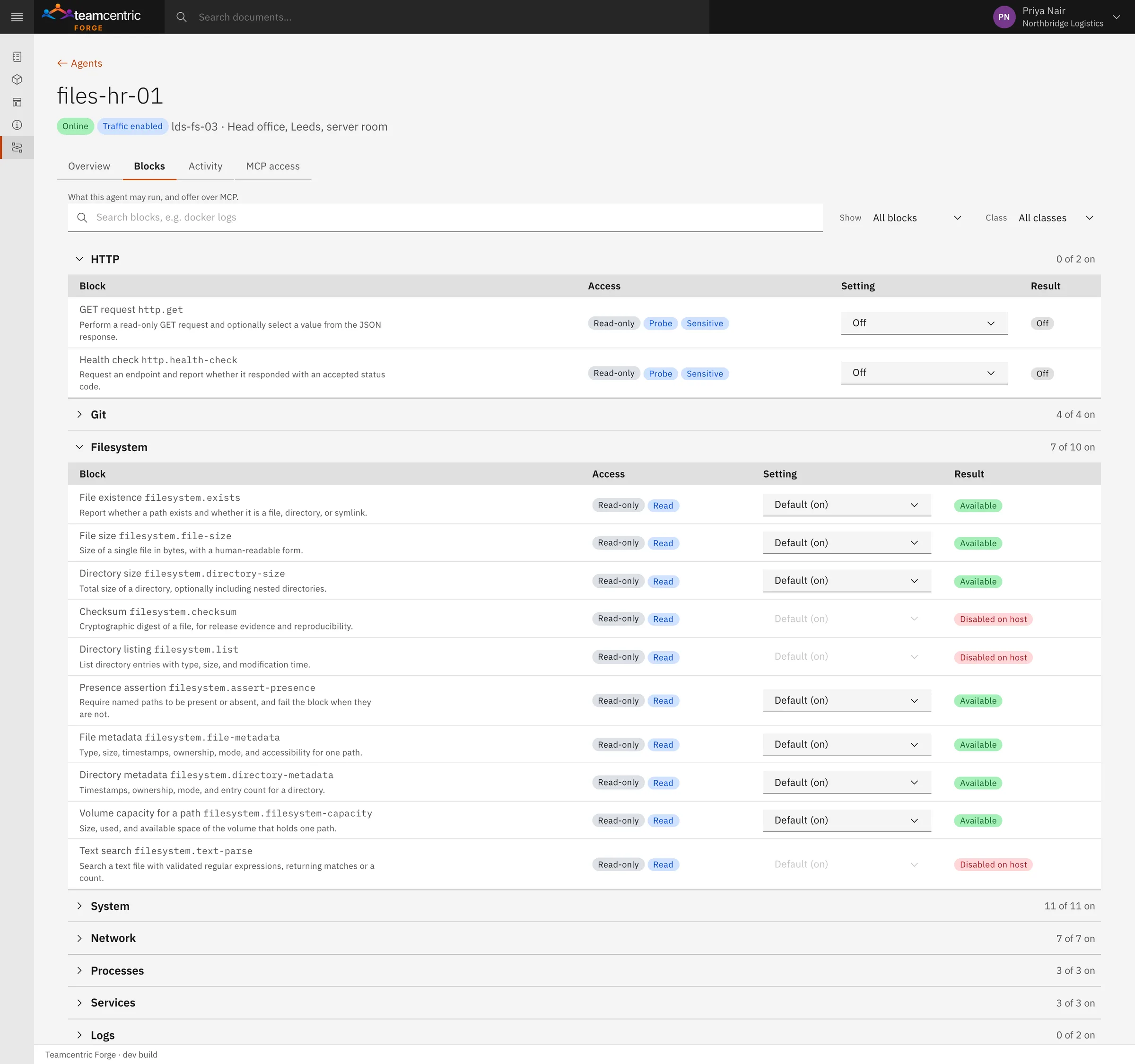Open the Class All classes dropdown

(x=1056, y=218)
